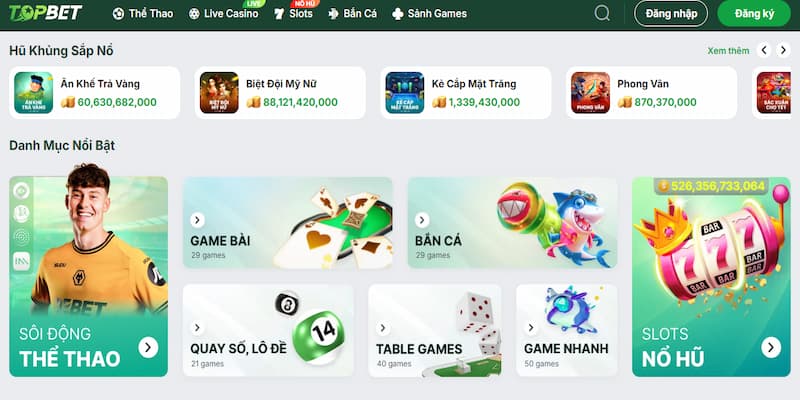Launch the Phong Vân game icon
800x400 pixels.
[x=590, y=93]
